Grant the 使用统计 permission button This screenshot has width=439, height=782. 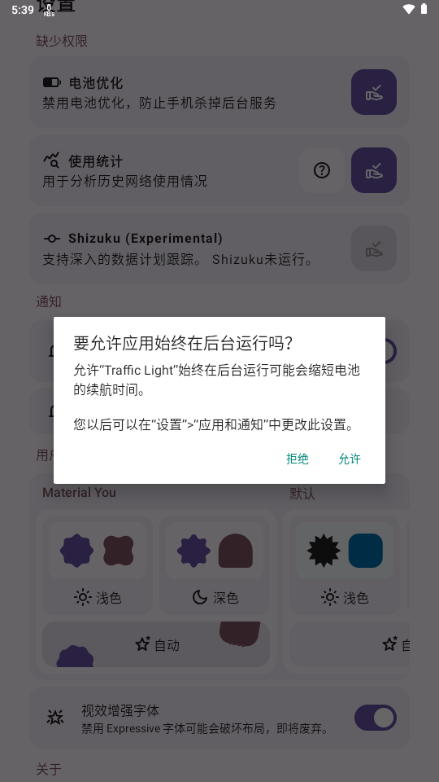click(374, 170)
